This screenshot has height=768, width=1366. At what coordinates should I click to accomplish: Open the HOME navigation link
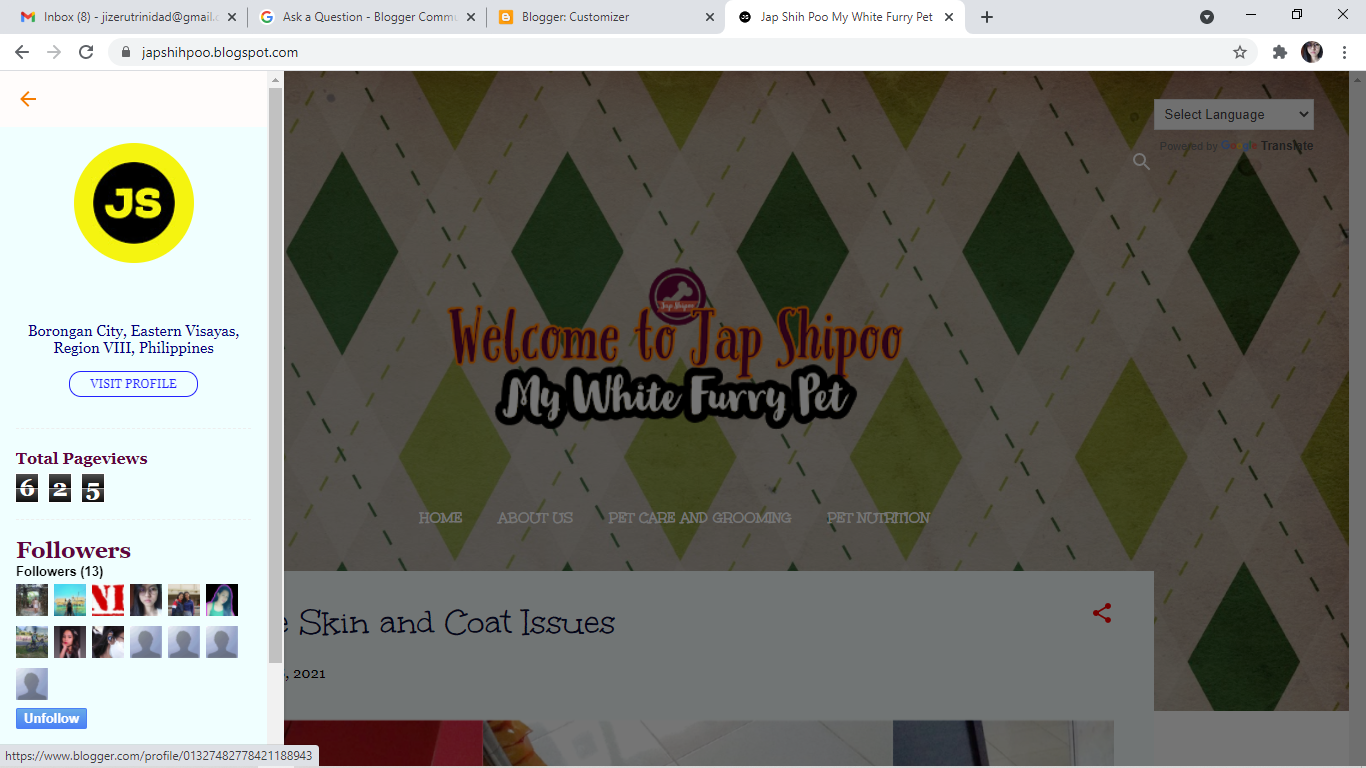click(x=440, y=518)
